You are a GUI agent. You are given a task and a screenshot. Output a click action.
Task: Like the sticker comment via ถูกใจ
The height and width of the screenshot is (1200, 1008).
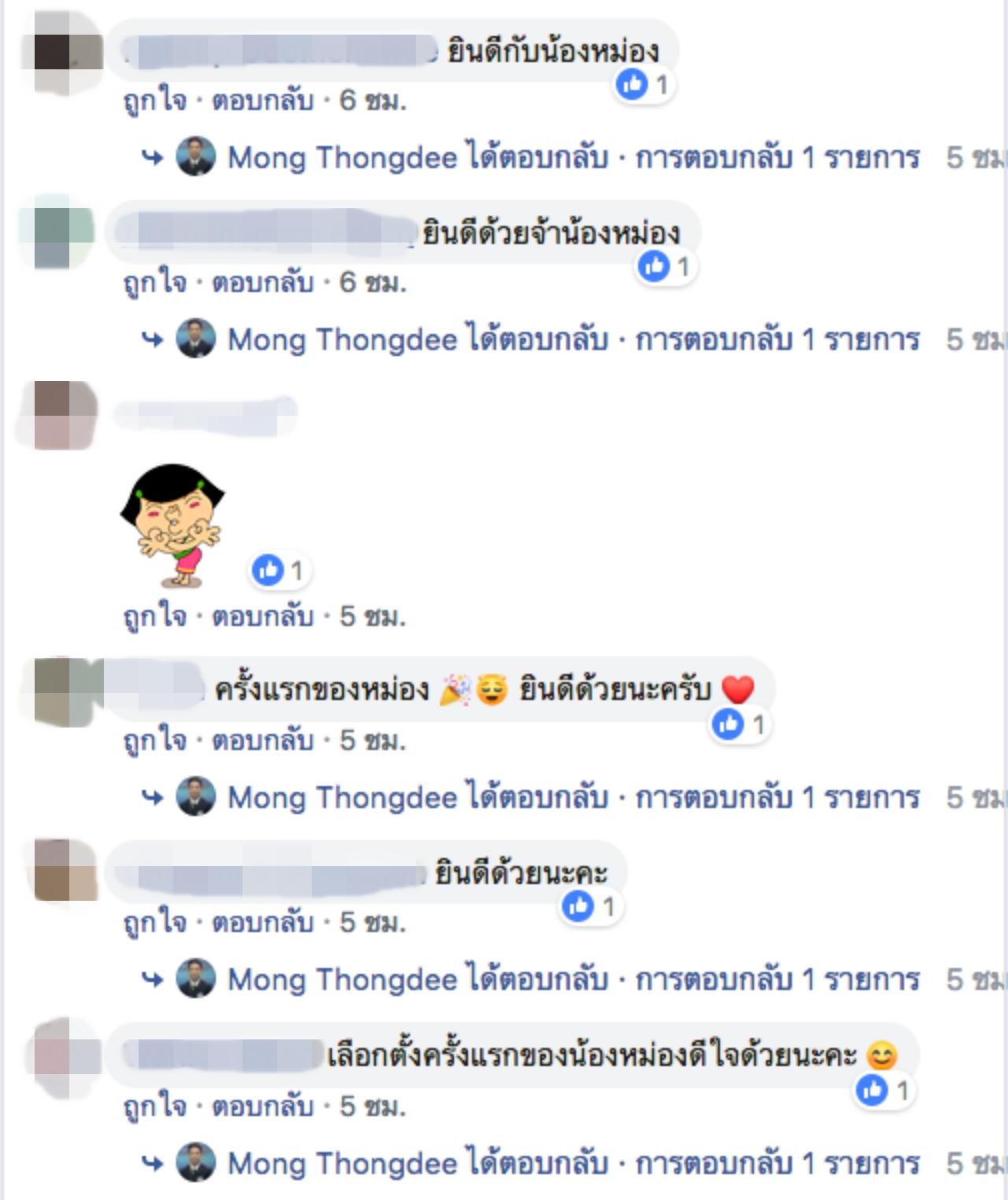click(155, 617)
